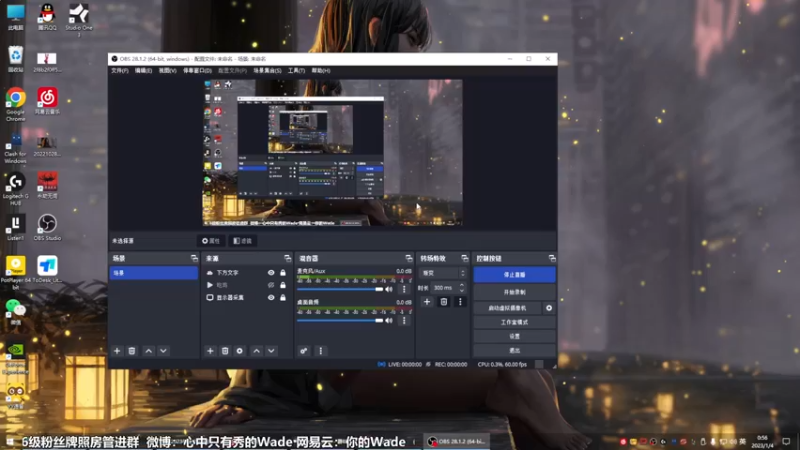Open audio mixer menu three-dot icon at bottom
The height and width of the screenshot is (450, 800).
[x=320, y=351]
